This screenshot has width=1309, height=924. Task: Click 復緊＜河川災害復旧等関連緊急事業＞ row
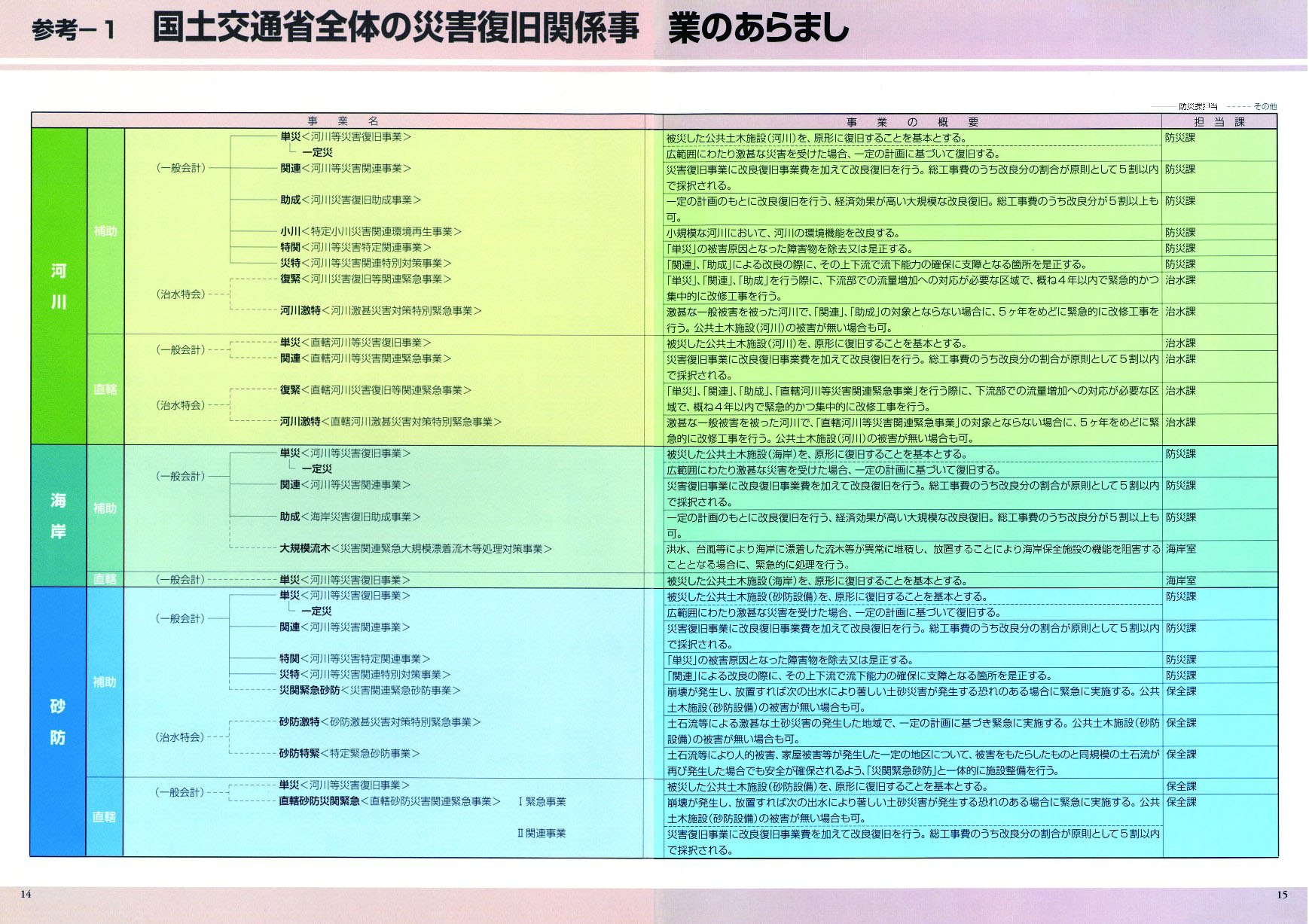click(365, 279)
